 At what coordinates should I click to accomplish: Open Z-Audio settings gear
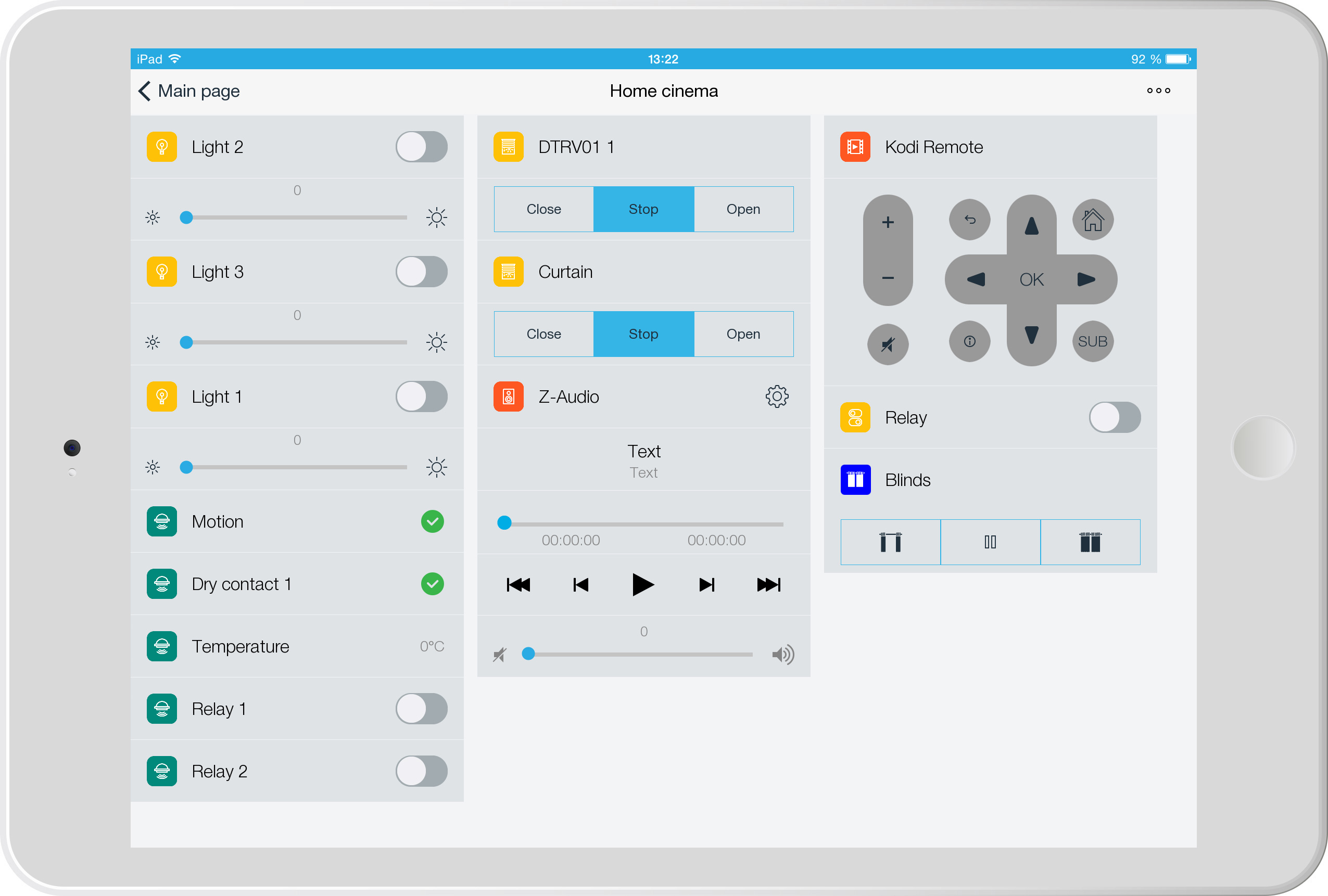pos(776,397)
